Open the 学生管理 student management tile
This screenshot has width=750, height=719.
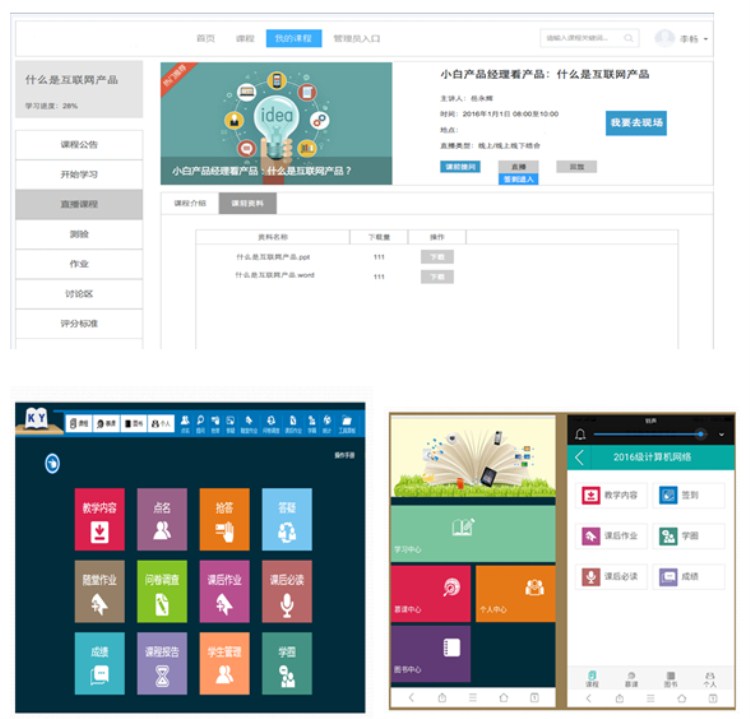[x=224, y=663]
